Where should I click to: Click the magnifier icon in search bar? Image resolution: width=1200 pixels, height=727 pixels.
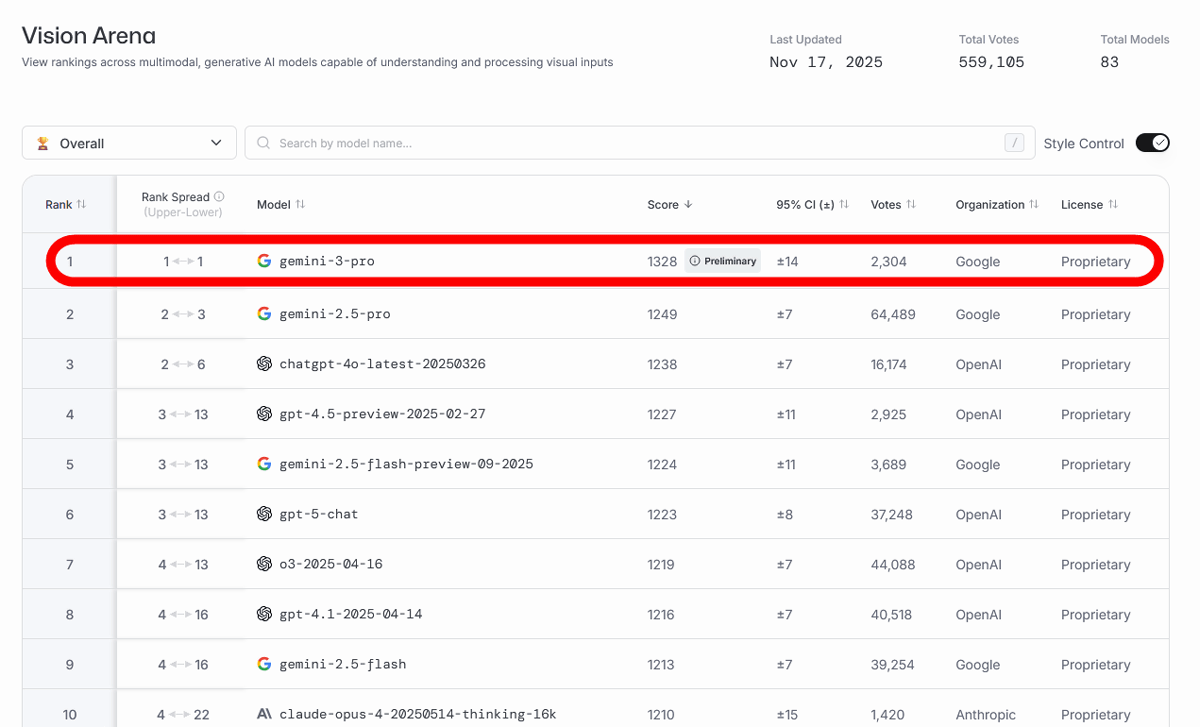pyautogui.click(x=264, y=143)
